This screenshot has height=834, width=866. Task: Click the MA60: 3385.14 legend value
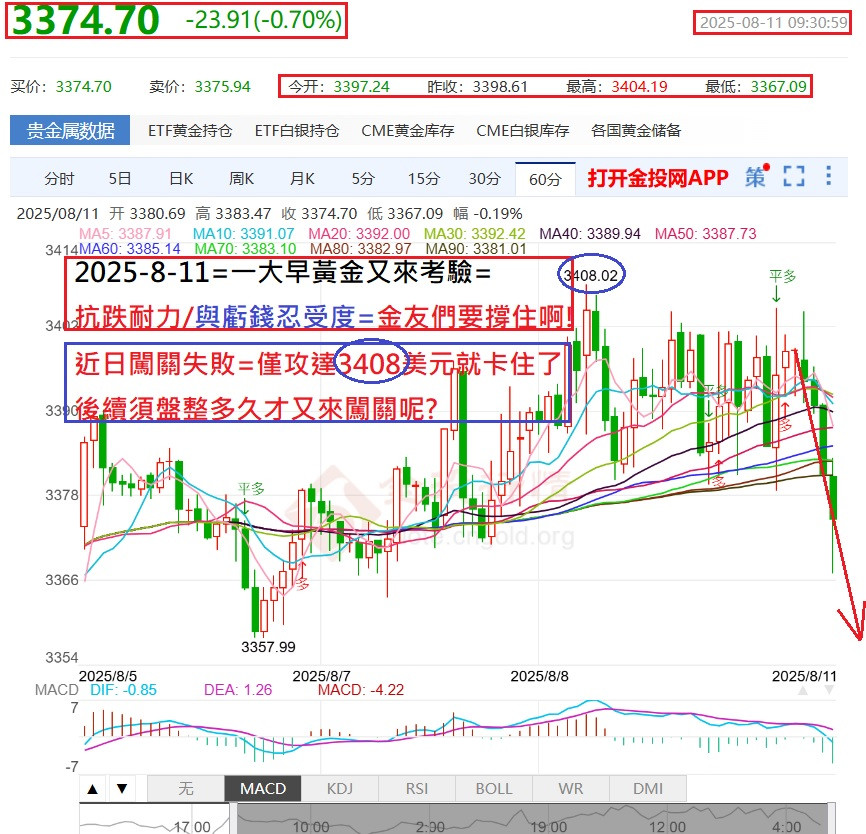point(129,249)
